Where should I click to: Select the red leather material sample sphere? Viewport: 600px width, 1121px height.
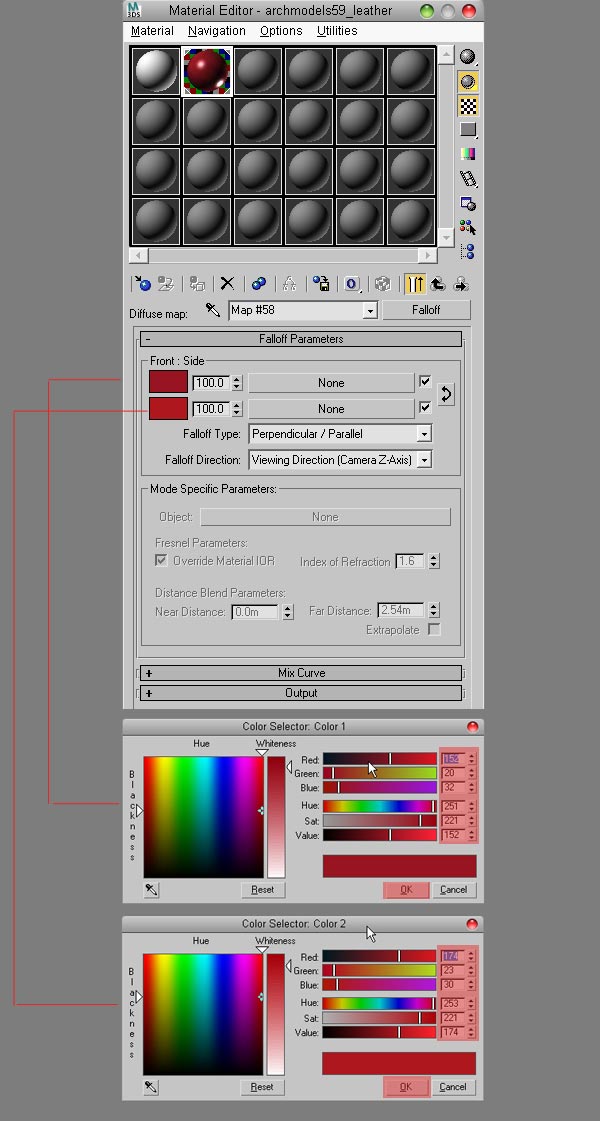tap(207, 71)
